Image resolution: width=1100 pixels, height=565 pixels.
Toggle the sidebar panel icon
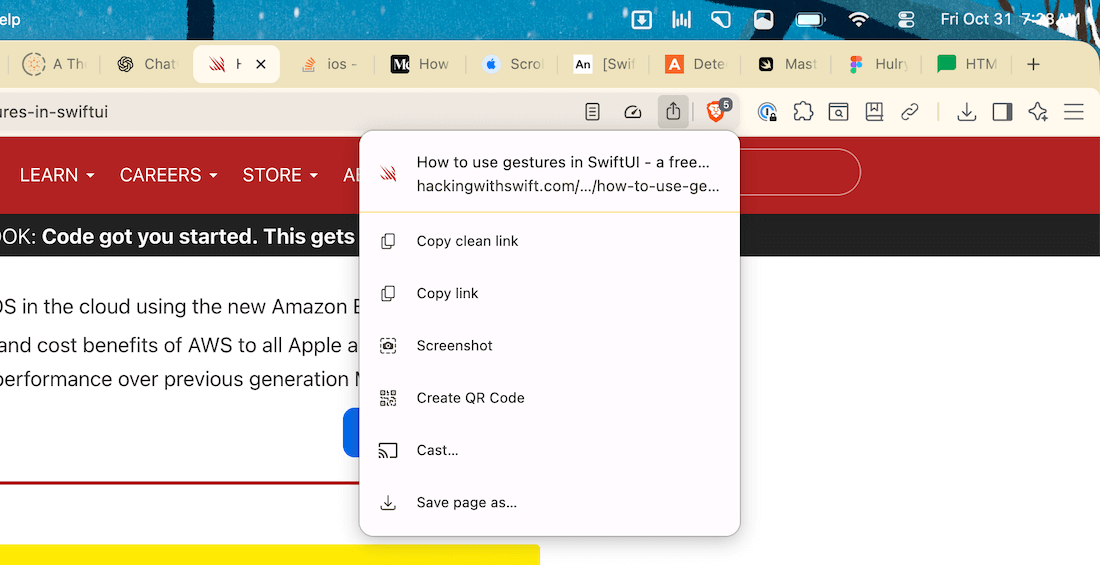[x=1002, y=112]
